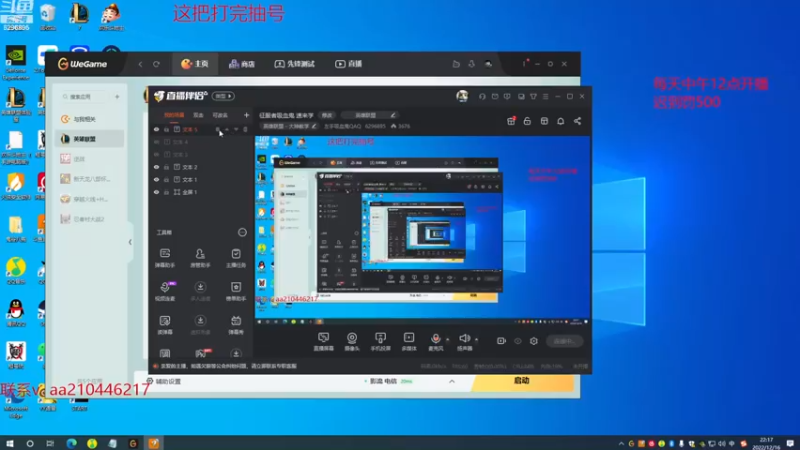Add a new scene with plus button
This screenshot has width=800, height=450.
point(246,115)
